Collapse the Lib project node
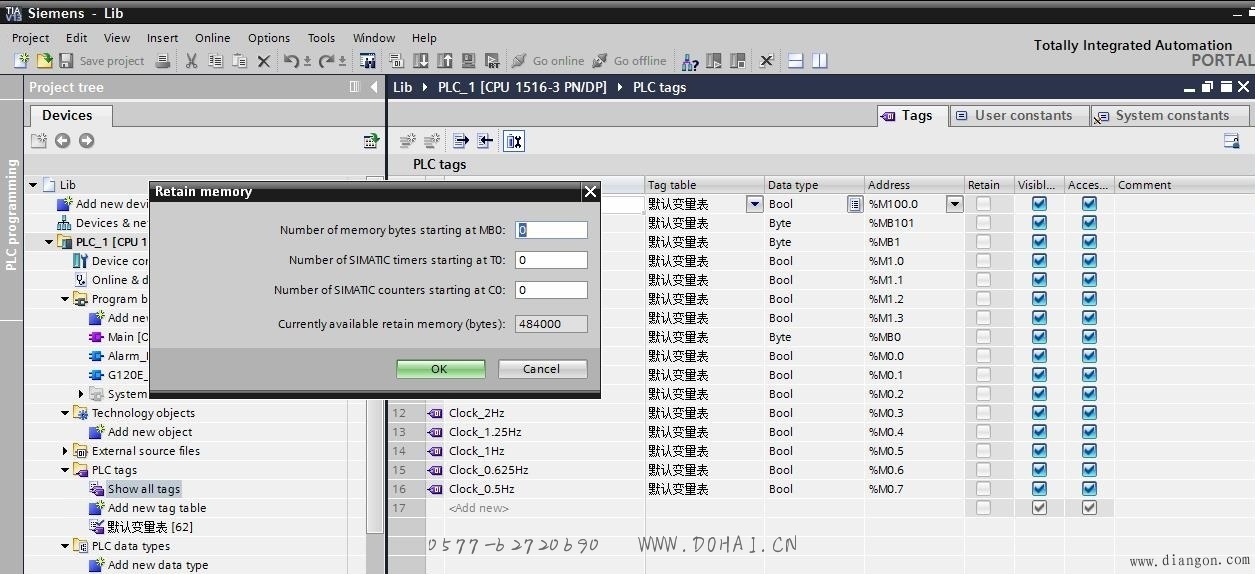Image resolution: width=1255 pixels, height=574 pixels. pyautogui.click(x=33, y=185)
